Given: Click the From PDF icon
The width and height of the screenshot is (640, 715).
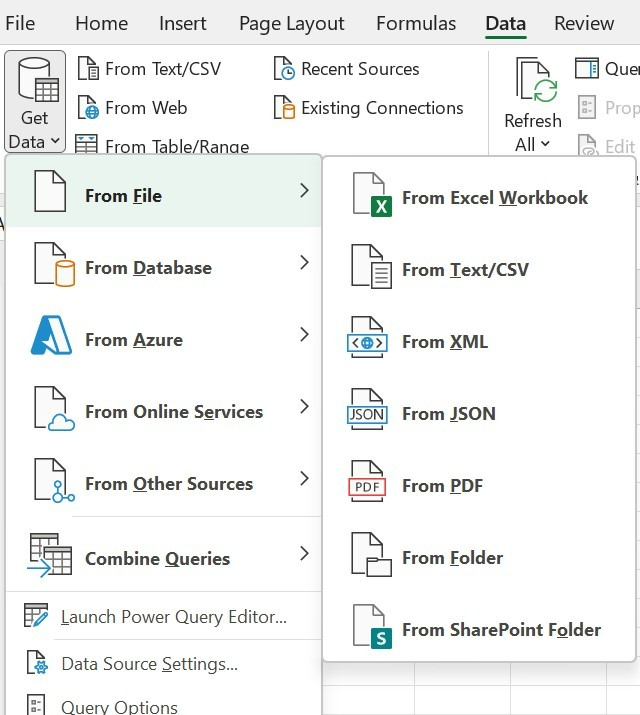Looking at the screenshot, I should coord(367,482).
